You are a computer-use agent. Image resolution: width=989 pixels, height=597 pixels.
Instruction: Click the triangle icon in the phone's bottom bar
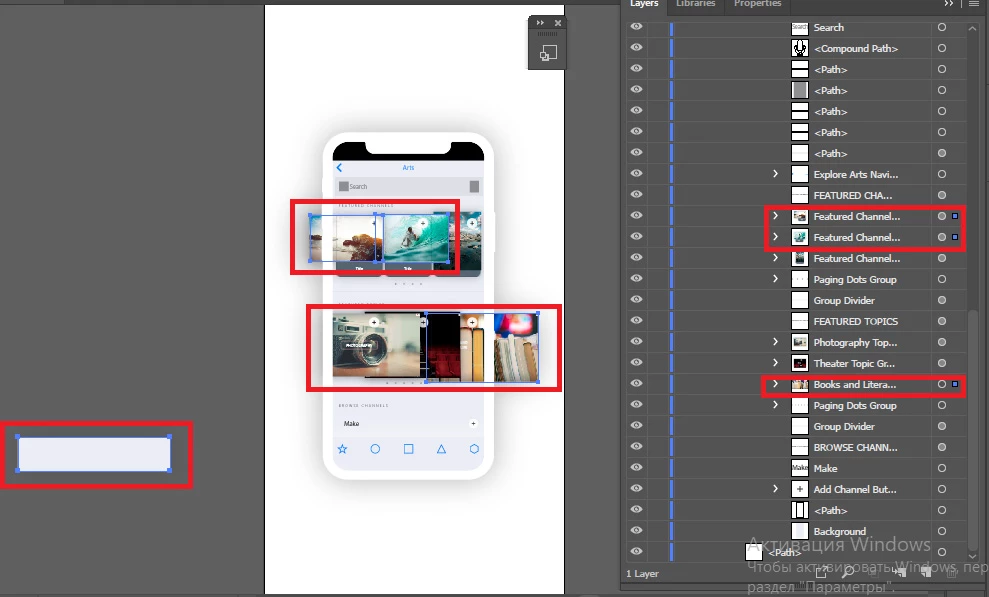tap(442, 449)
